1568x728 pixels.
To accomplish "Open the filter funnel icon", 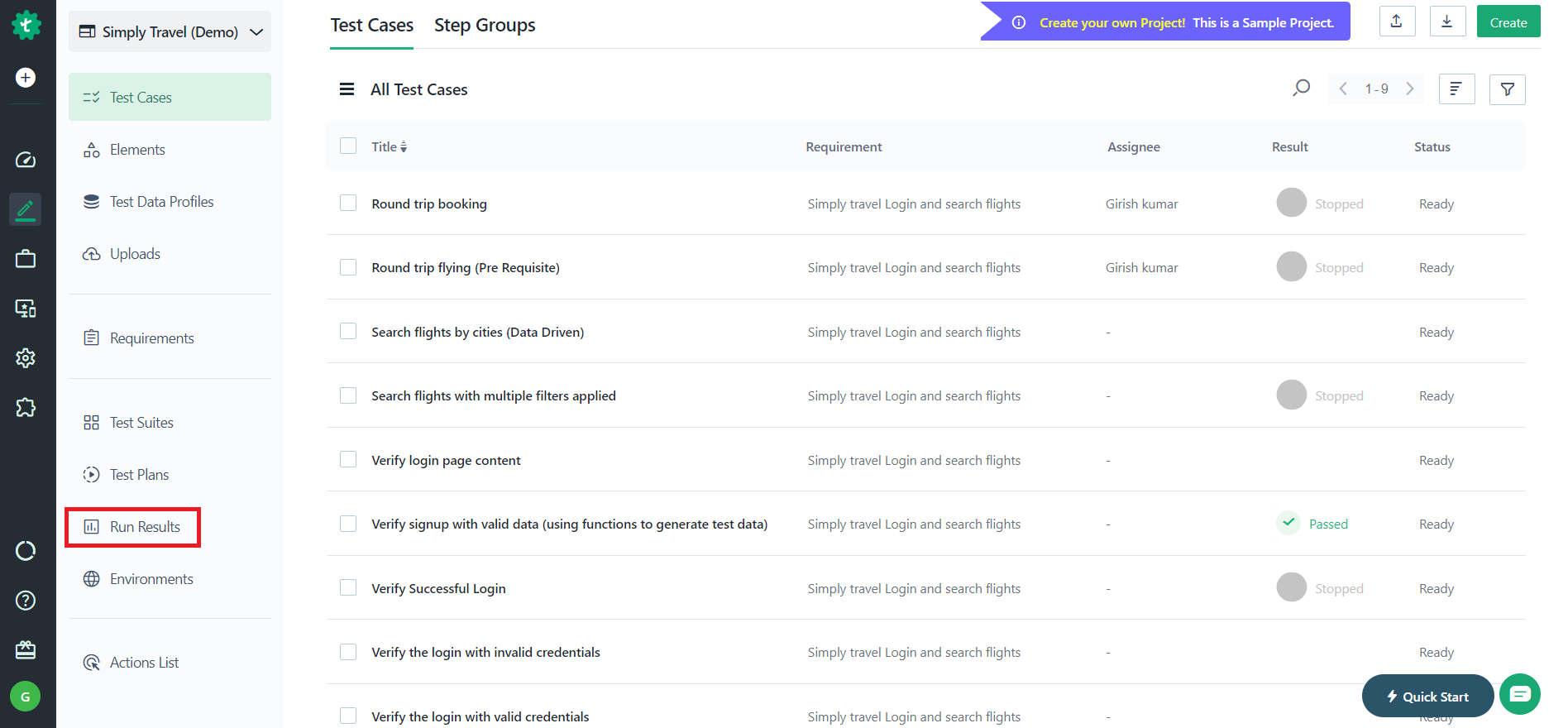I will click(1507, 89).
